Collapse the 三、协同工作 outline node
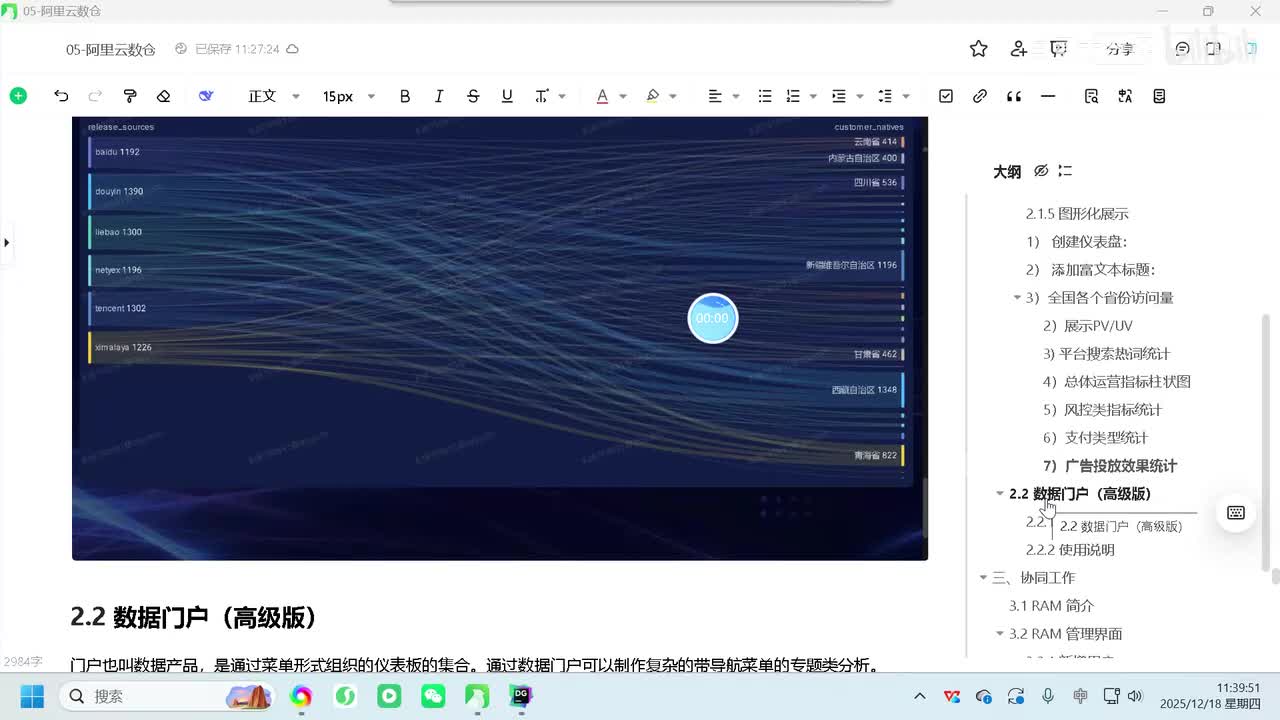The width and height of the screenshot is (1280, 720). pos(983,577)
